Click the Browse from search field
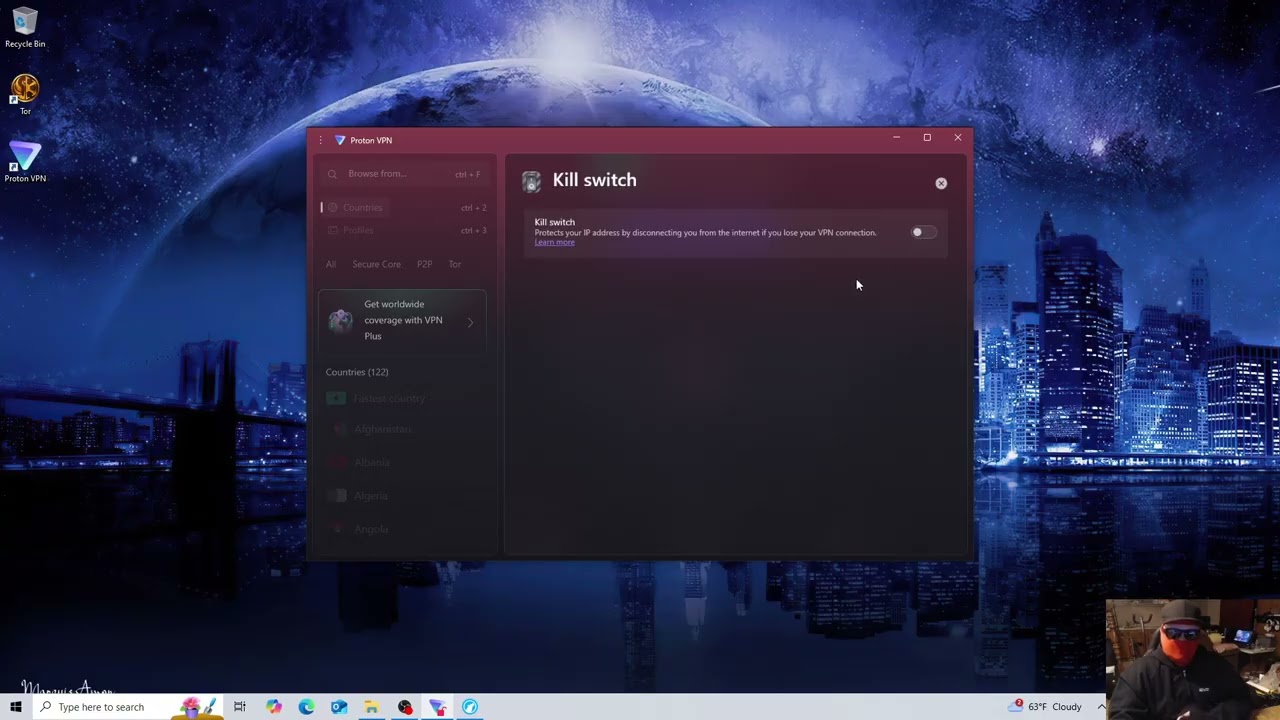The image size is (1280, 720). [404, 174]
